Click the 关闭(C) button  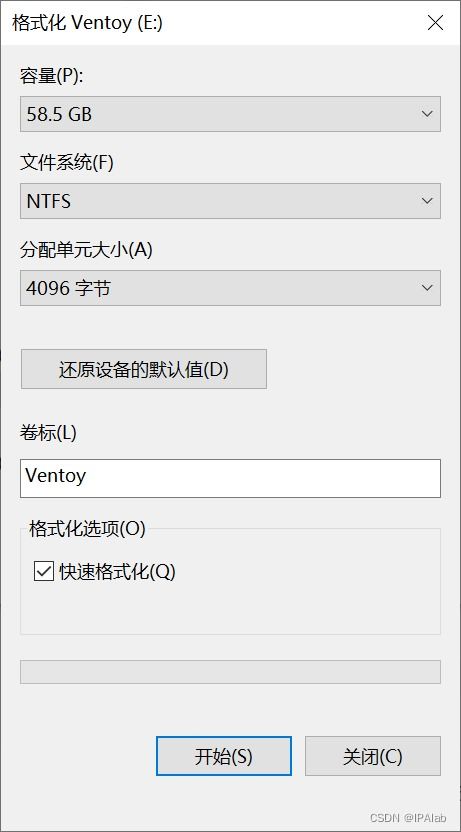point(373,756)
